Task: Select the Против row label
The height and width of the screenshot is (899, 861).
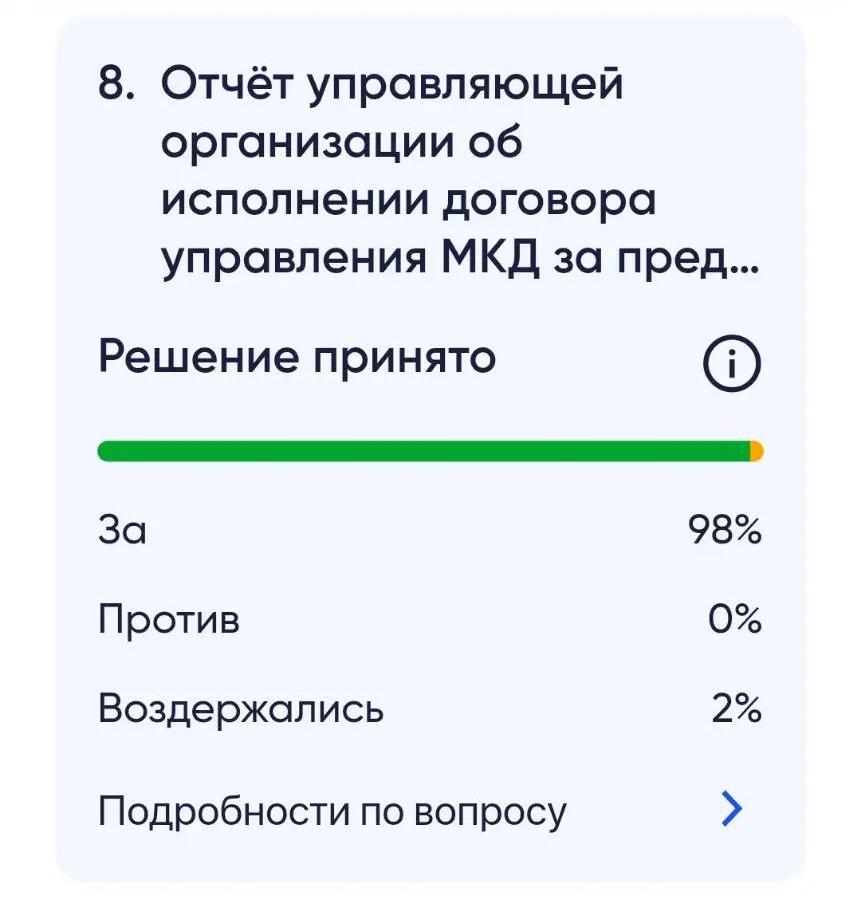Action: pos(169,619)
